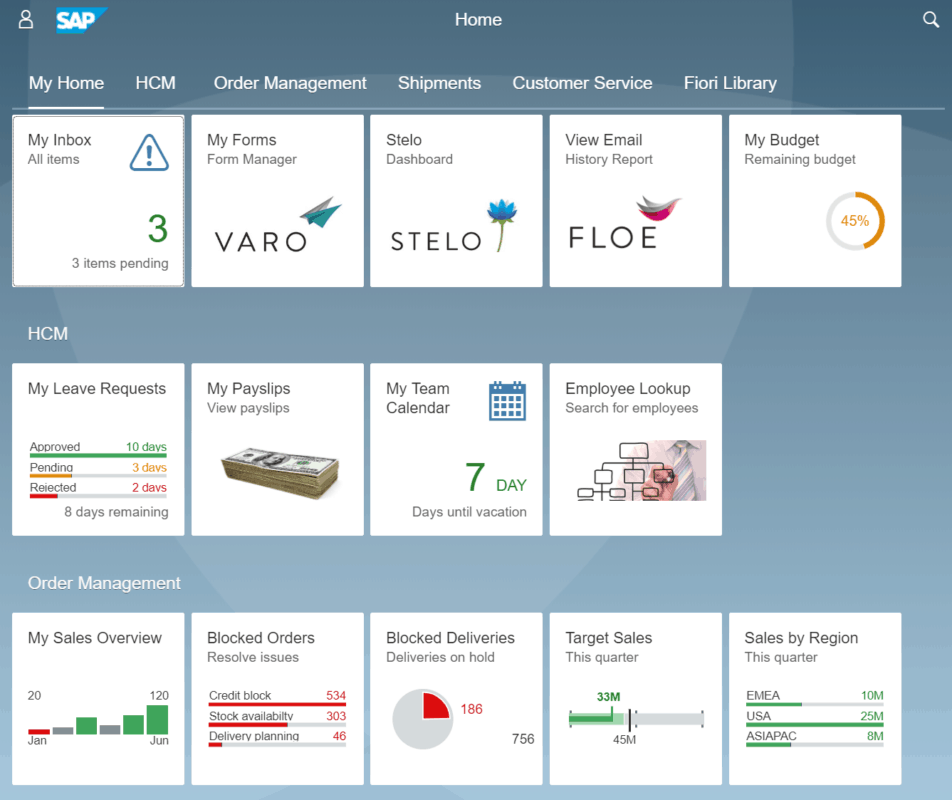Click the Delivery planning 46 row
This screenshot has width=952, height=800.
coord(277,738)
